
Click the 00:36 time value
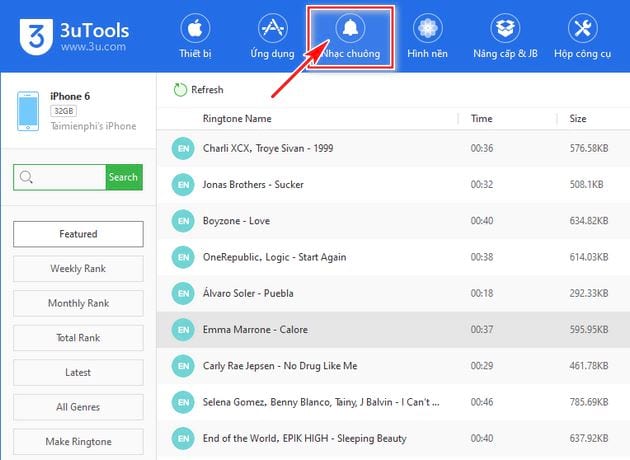[x=482, y=148]
